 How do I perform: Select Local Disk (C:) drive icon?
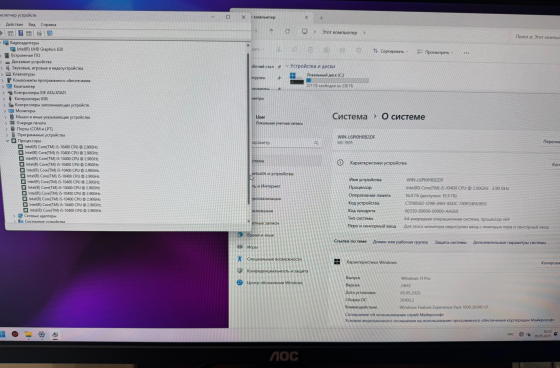(296, 79)
